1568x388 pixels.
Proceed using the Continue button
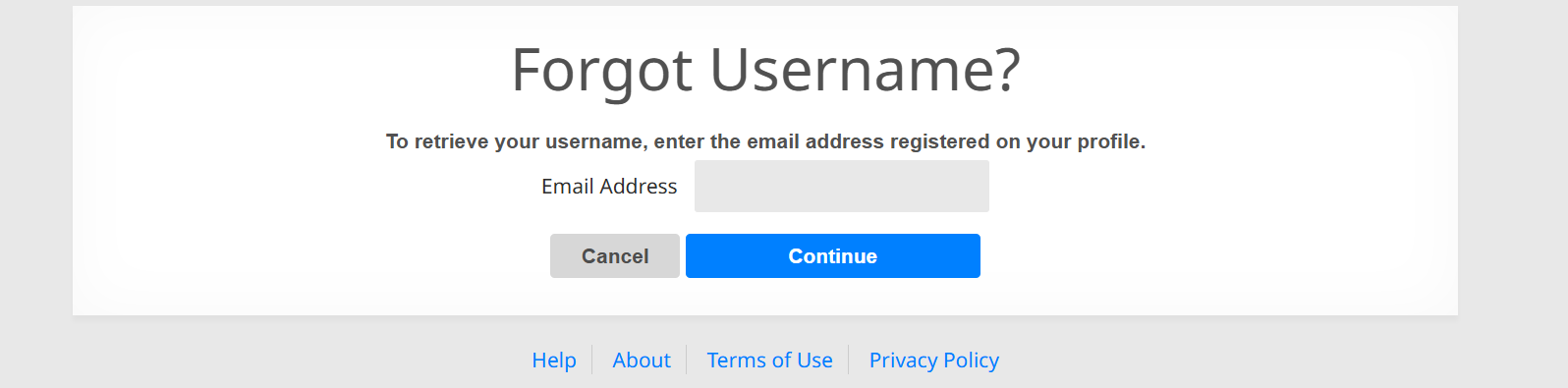[x=832, y=255]
